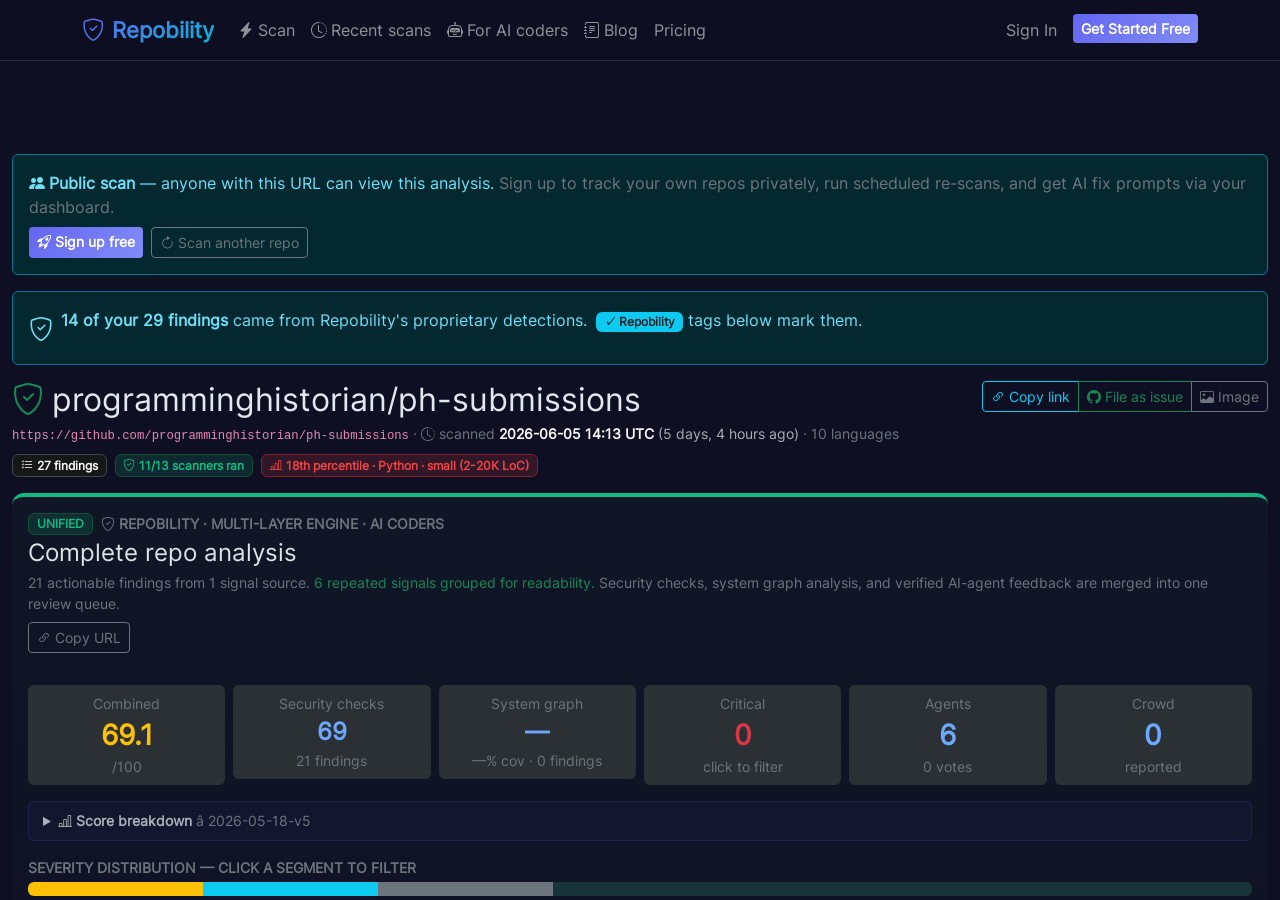Click the 11/13 scanners ran badge
This screenshot has width=1280, height=900.
184,465
